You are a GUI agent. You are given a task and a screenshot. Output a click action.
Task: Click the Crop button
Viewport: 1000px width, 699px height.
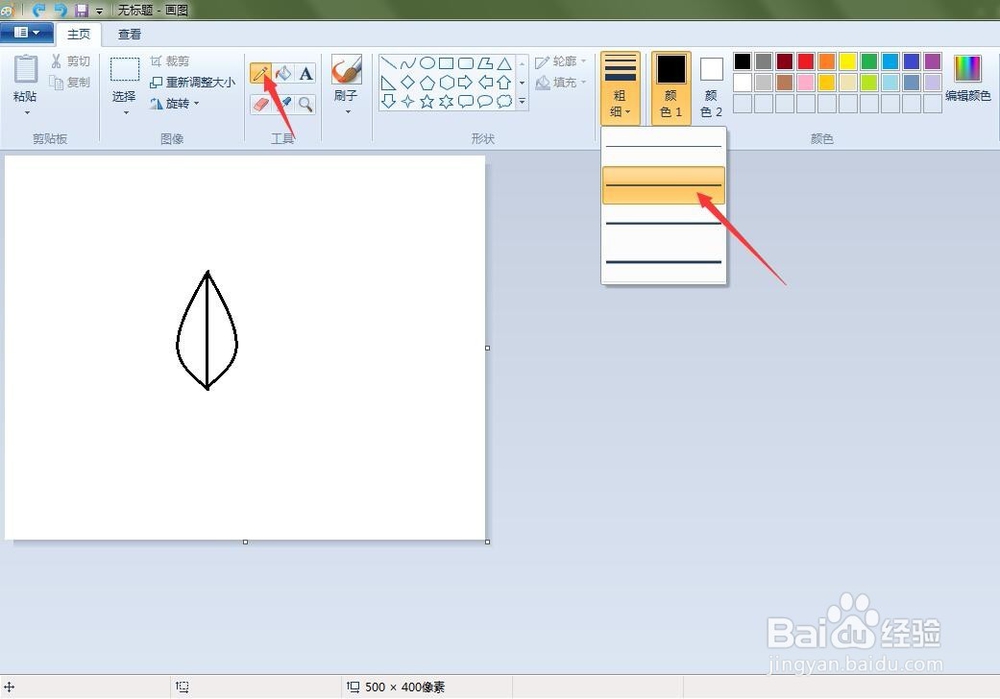click(170, 61)
